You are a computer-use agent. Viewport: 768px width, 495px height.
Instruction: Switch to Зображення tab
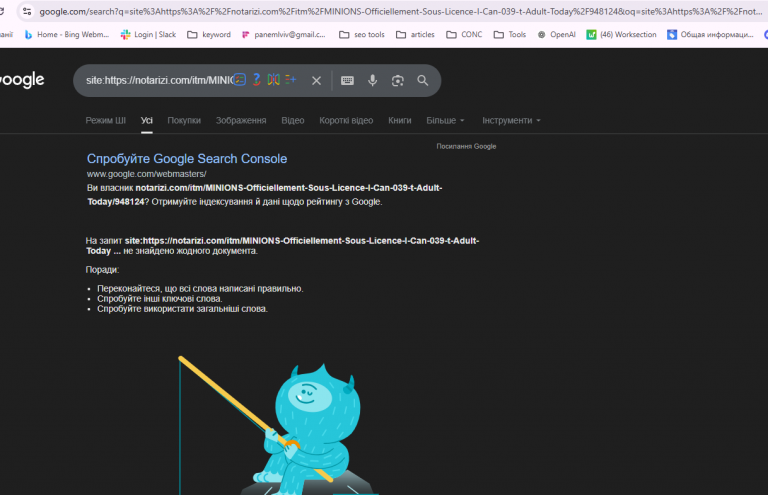[x=241, y=120]
